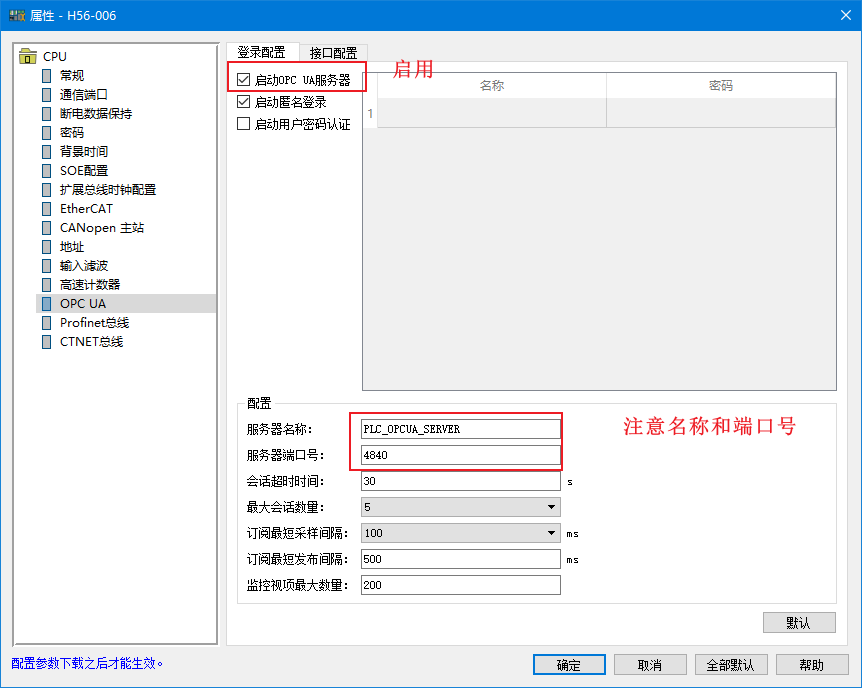862x688 pixels.
Task: Click the first row 密码 cell
Action: coord(721,113)
